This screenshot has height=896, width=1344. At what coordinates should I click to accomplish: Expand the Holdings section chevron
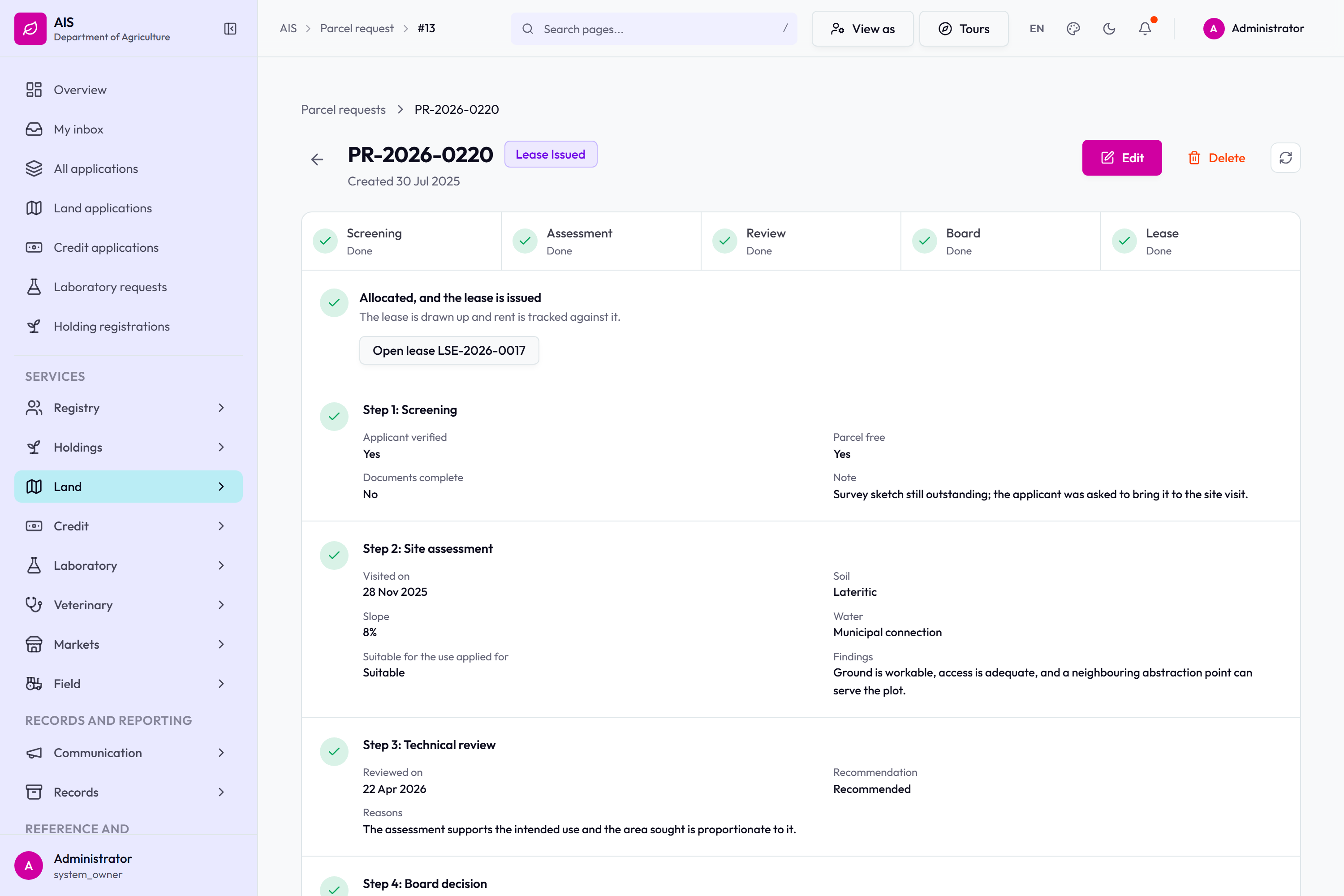pos(221,448)
